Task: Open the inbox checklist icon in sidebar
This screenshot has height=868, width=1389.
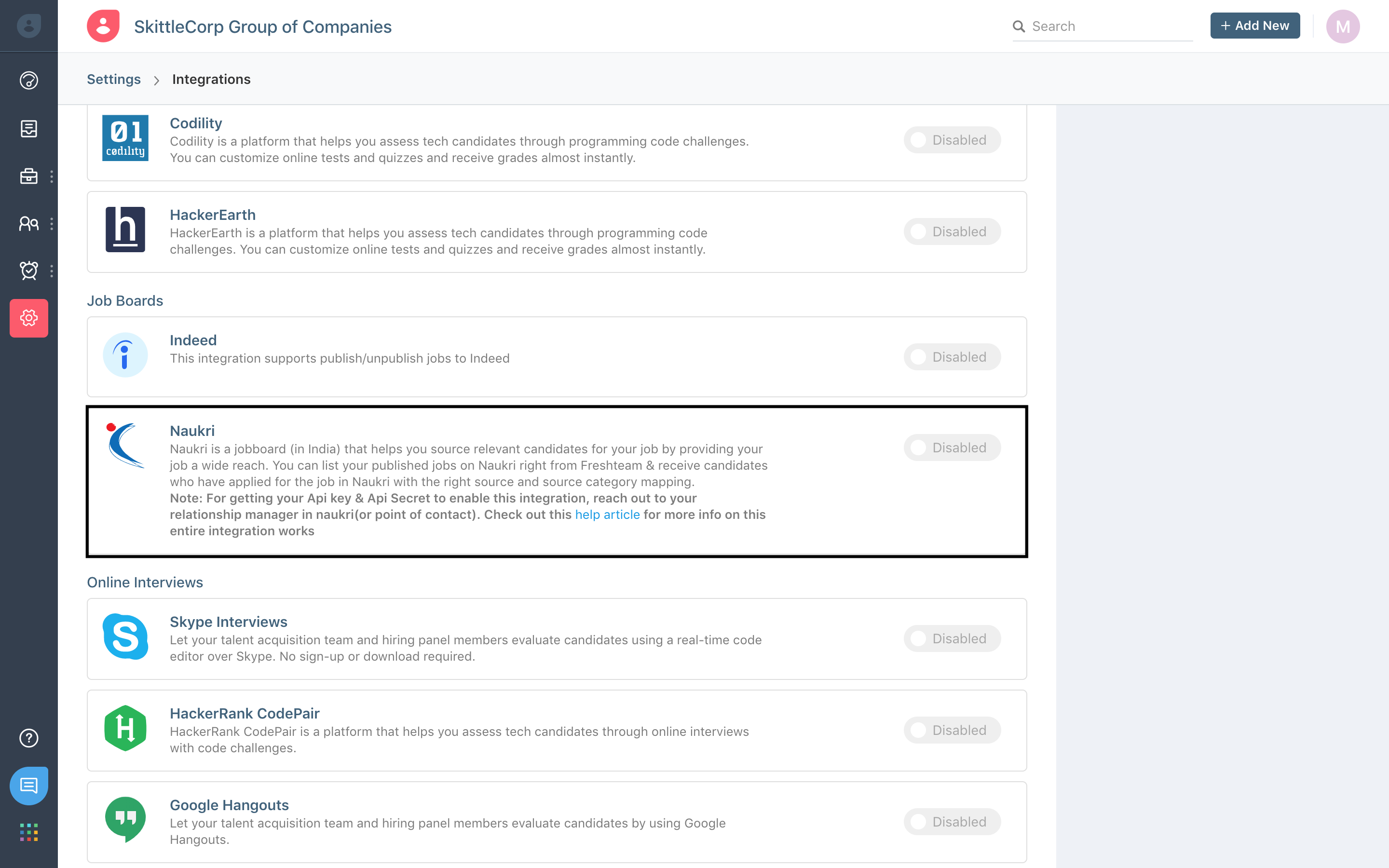Action: pyautogui.click(x=29, y=129)
